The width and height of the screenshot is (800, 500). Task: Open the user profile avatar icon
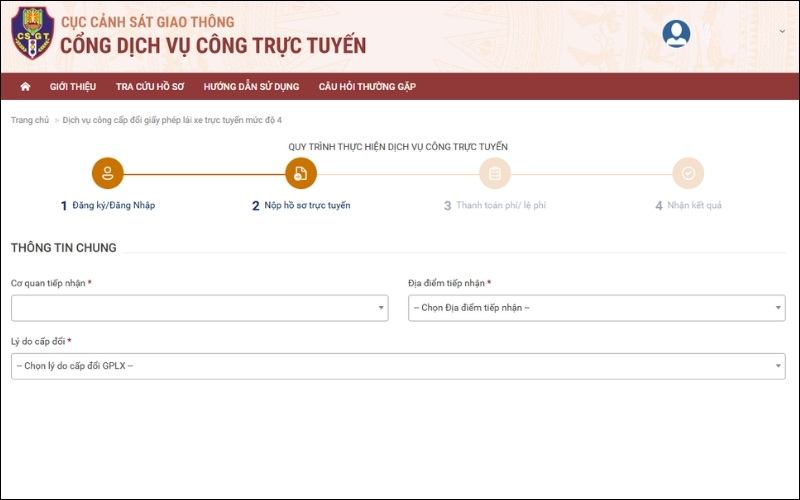coord(676,34)
